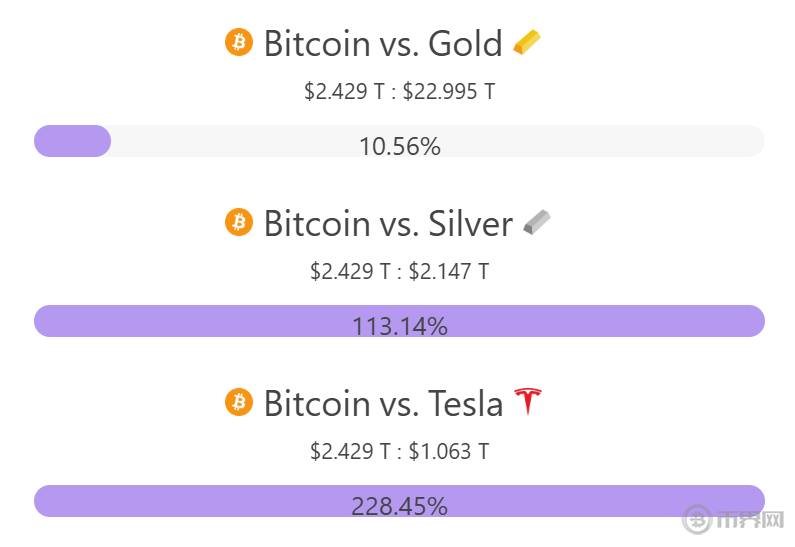This screenshot has height=547, width=795.
Task: Click the Bitcoin icon beside Gold heading
Action: (x=239, y=42)
